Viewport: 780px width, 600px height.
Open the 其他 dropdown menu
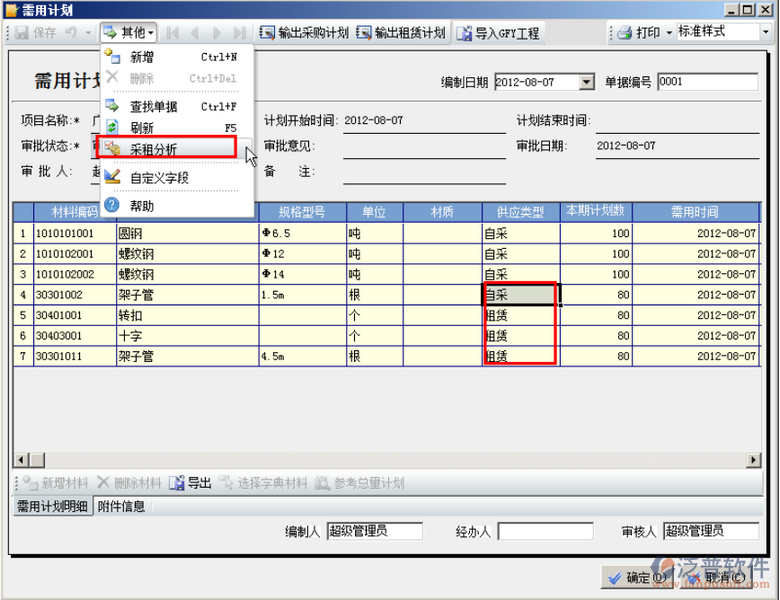tap(128, 33)
